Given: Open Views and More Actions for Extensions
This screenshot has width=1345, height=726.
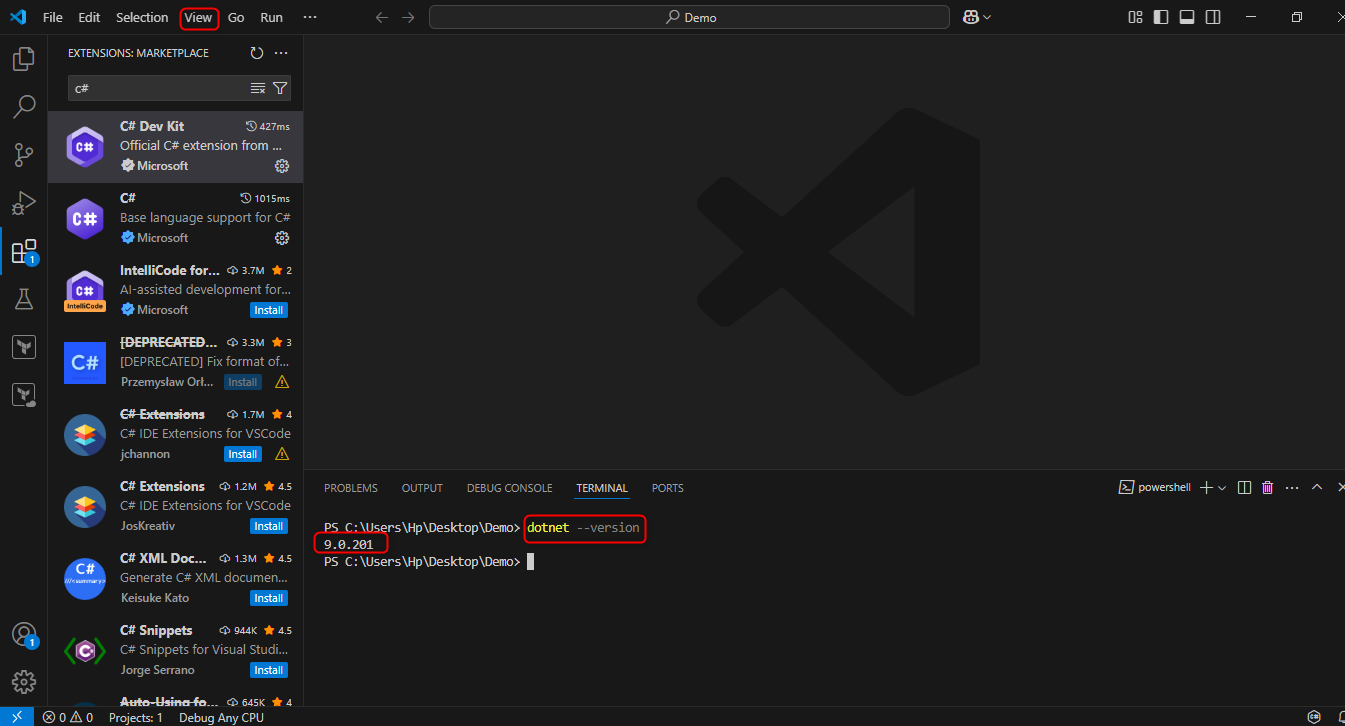Looking at the screenshot, I should [281, 53].
